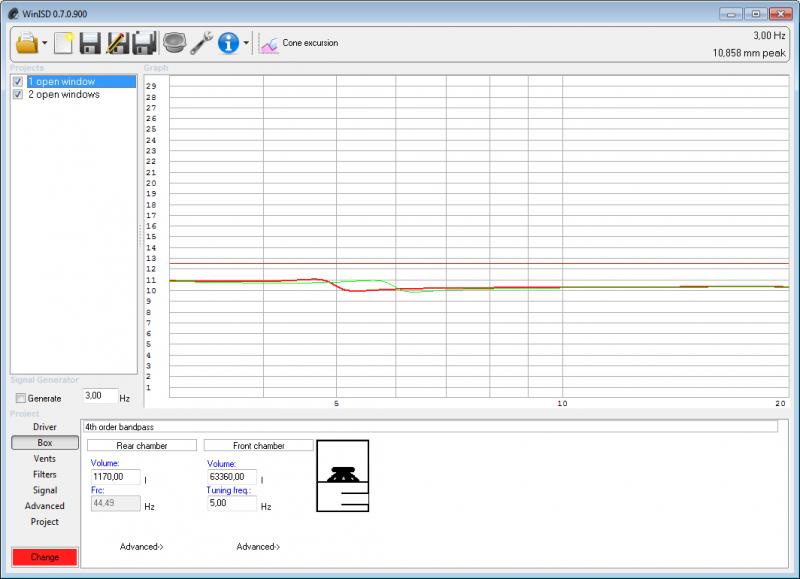Open settings with the wrench icon

tap(201, 43)
